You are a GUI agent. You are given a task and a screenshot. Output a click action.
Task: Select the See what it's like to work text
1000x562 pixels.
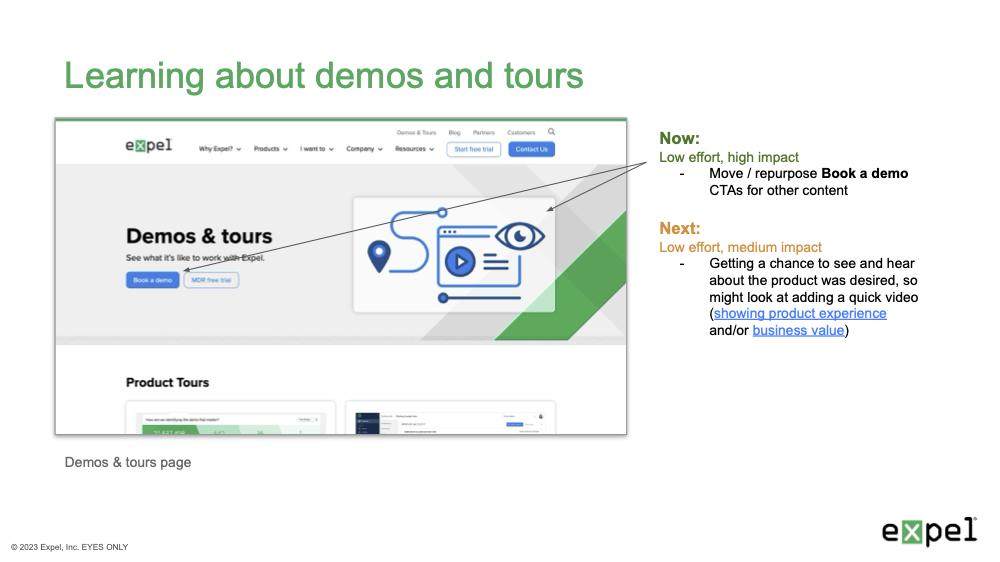(195, 258)
